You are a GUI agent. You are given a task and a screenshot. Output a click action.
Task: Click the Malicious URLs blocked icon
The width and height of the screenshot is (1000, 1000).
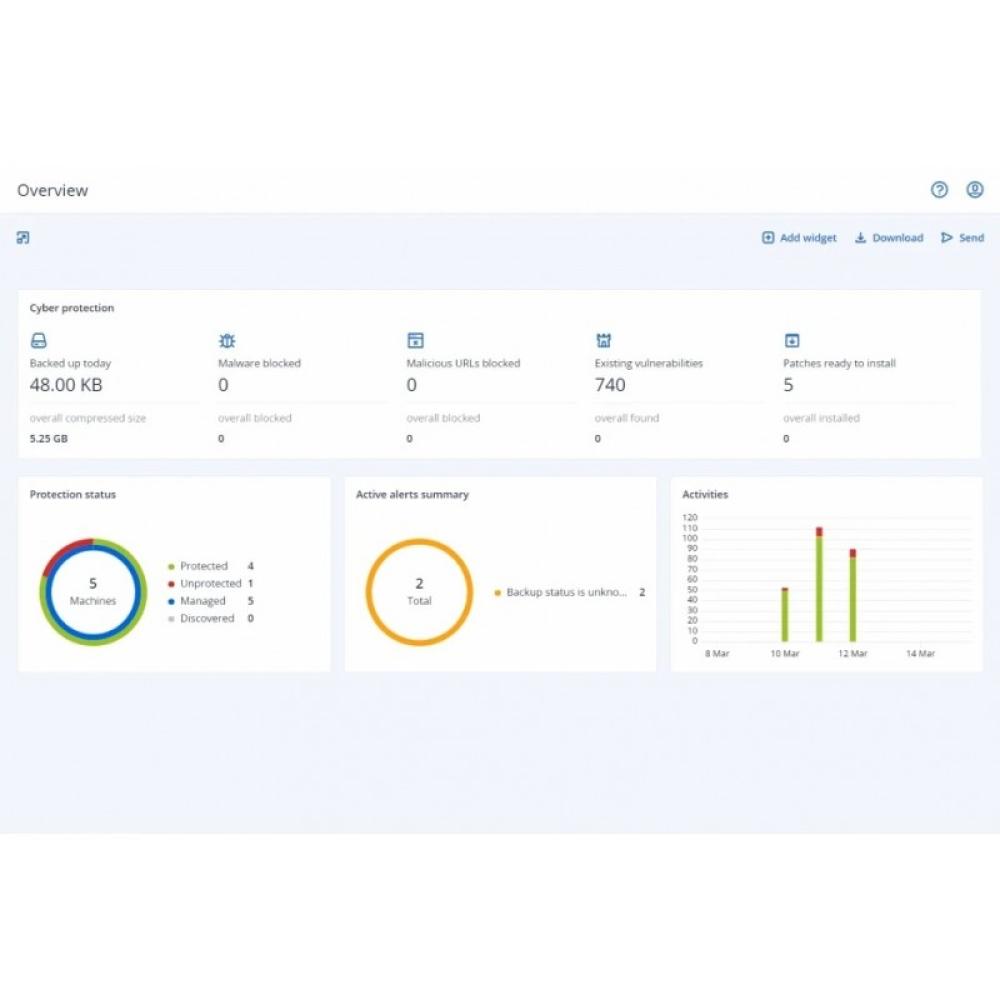point(415,340)
